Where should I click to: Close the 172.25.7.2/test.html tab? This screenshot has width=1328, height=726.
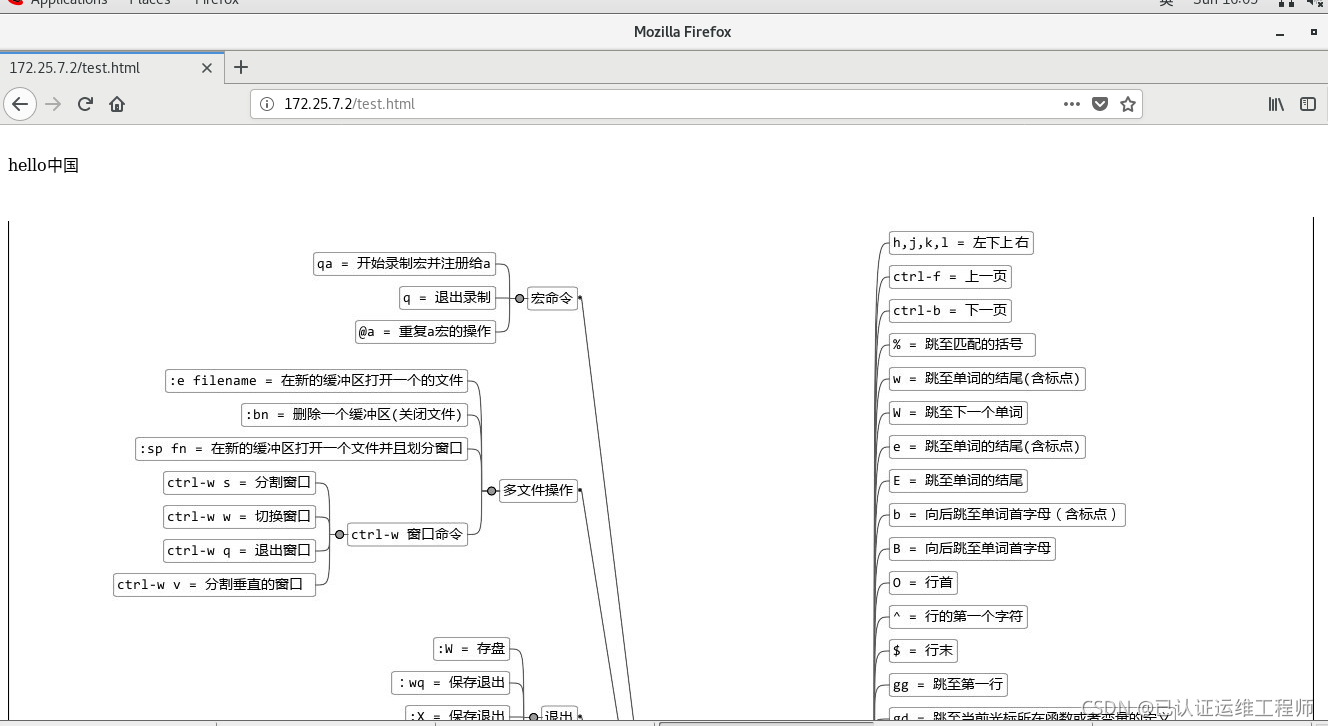click(x=207, y=68)
